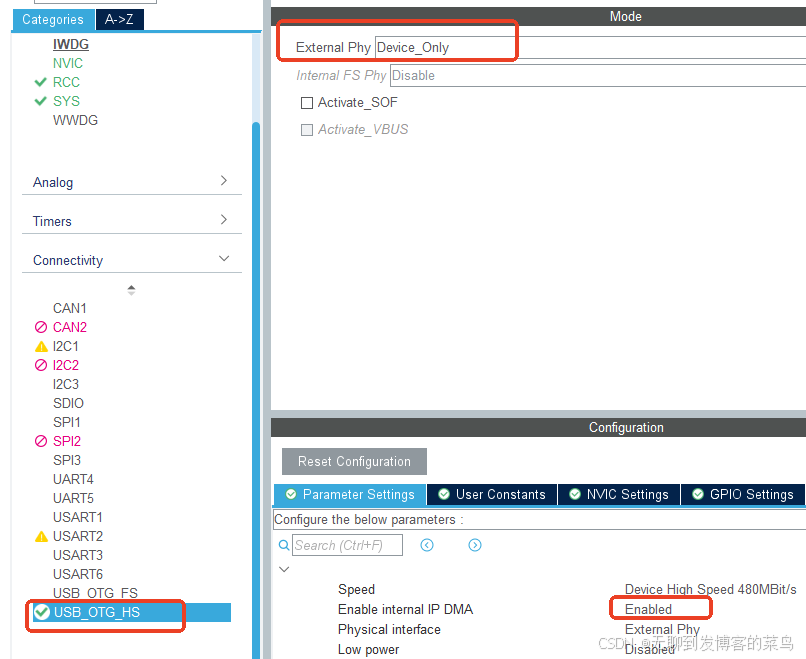Viewport: 806px width, 659px height.
Task: Click the prohibited icon beside CAN2
Action: [40, 327]
